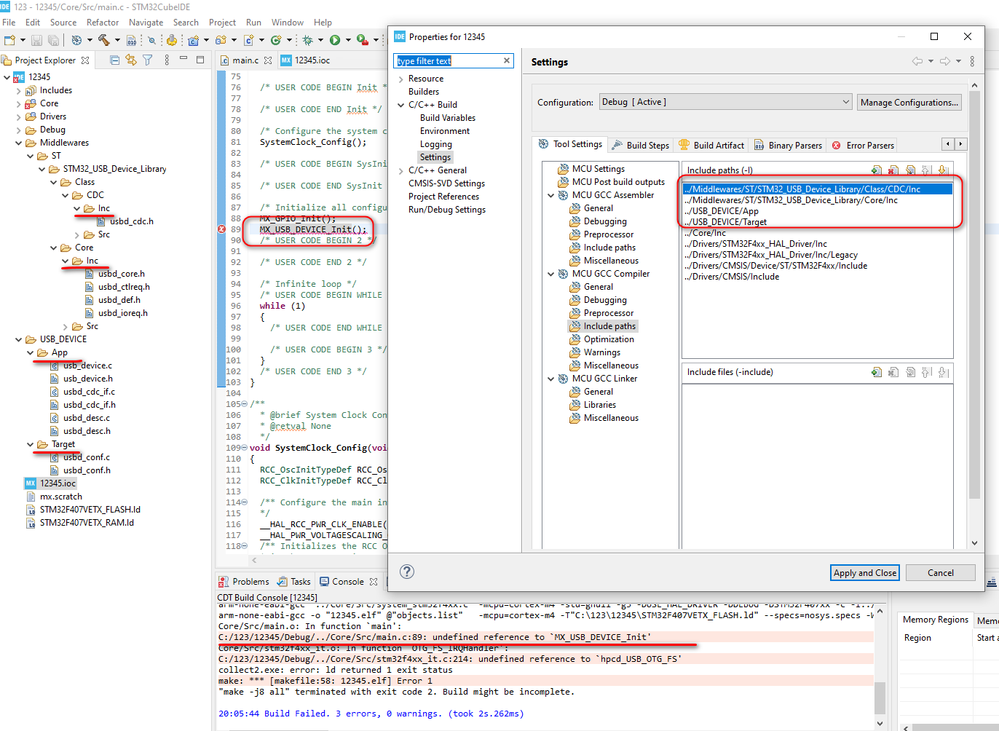Expand the C/C++ General properties node

pyautogui.click(x=401, y=171)
